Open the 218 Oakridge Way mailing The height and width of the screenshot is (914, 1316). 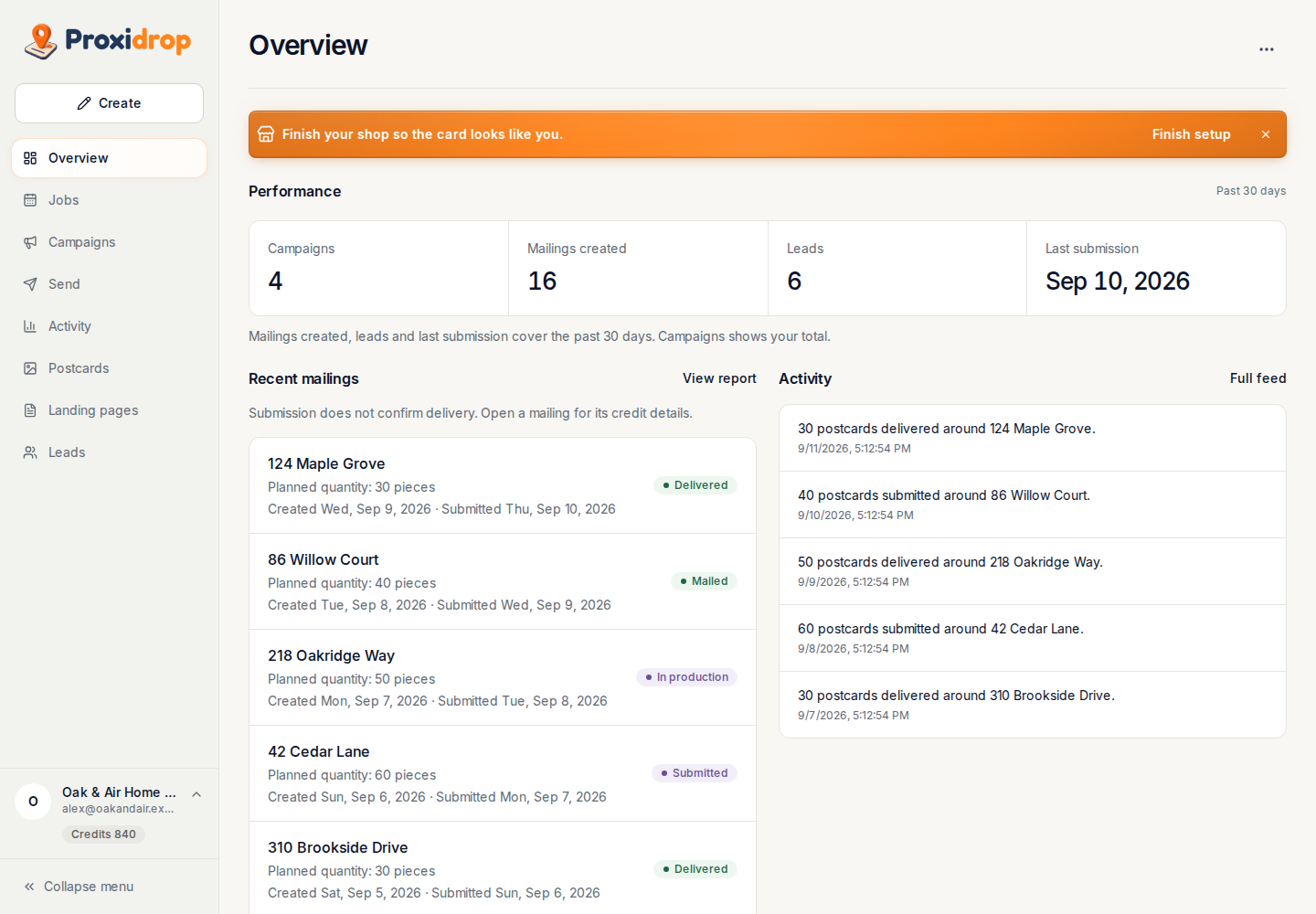point(503,677)
